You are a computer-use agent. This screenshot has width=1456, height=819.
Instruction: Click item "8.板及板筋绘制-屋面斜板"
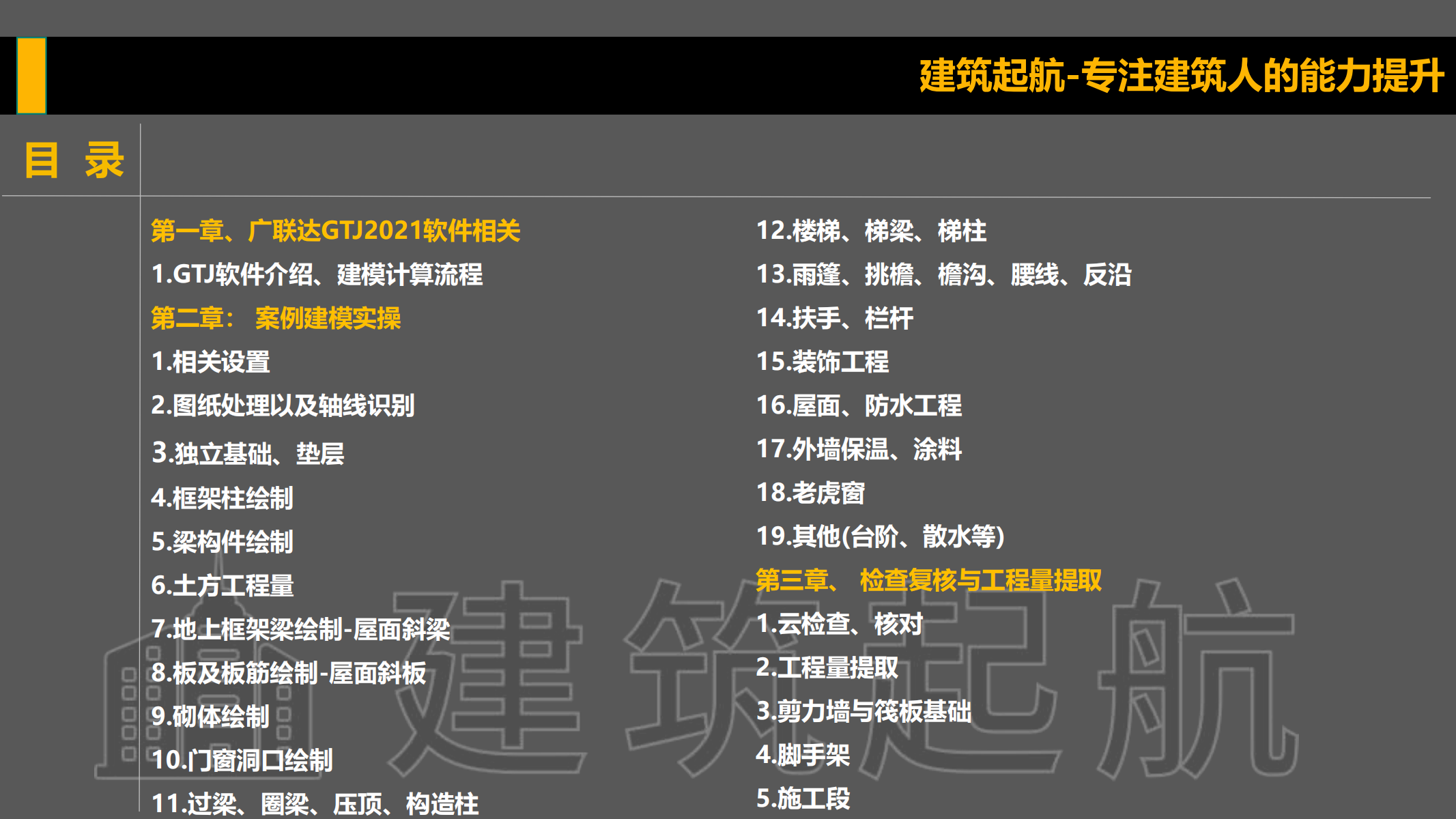(289, 673)
